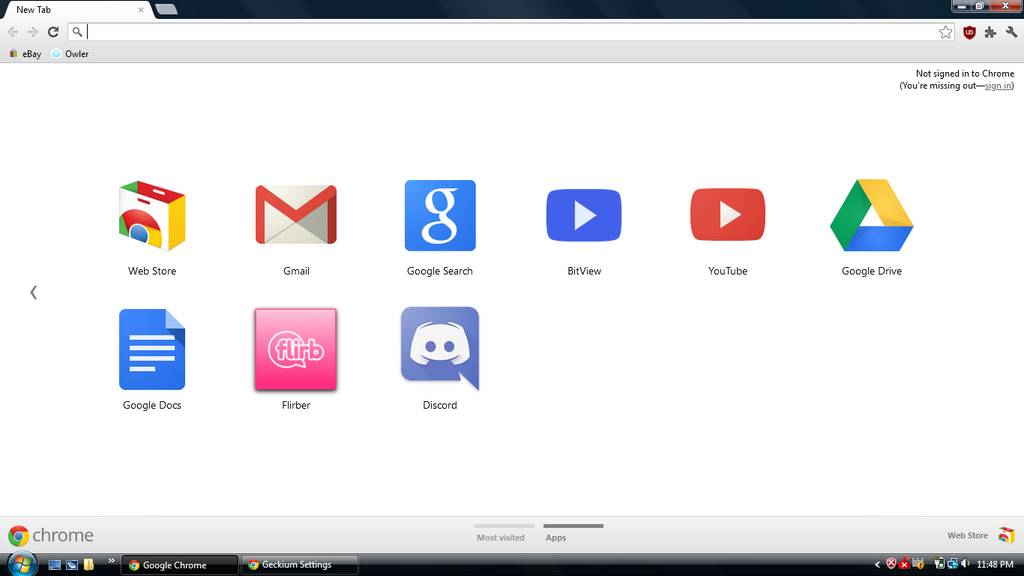Click the network tray icon
This screenshot has height=576, width=1024.
pyautogui.click(x=953, y=564)
